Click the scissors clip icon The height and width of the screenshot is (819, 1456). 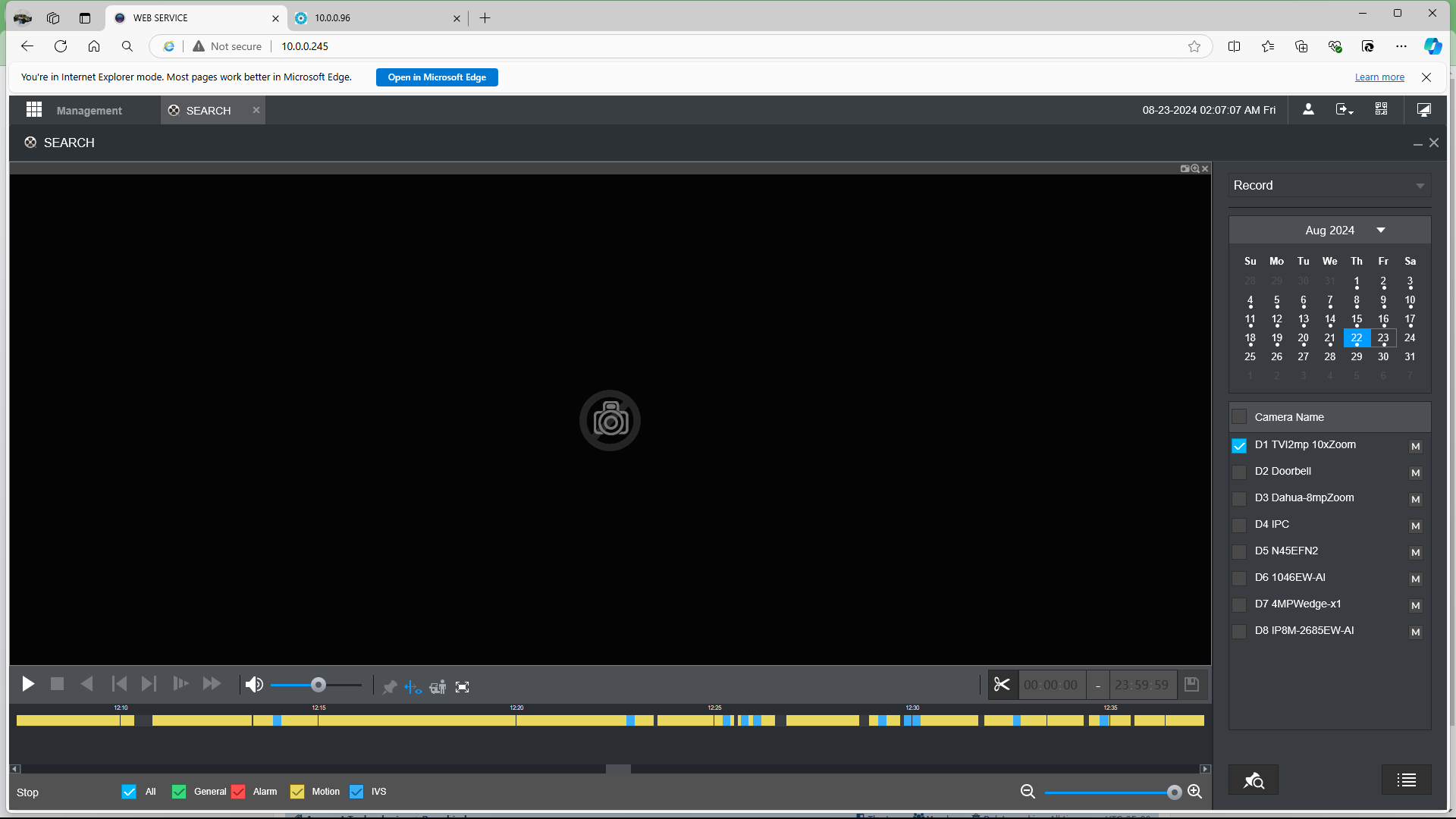point(1002,685)
